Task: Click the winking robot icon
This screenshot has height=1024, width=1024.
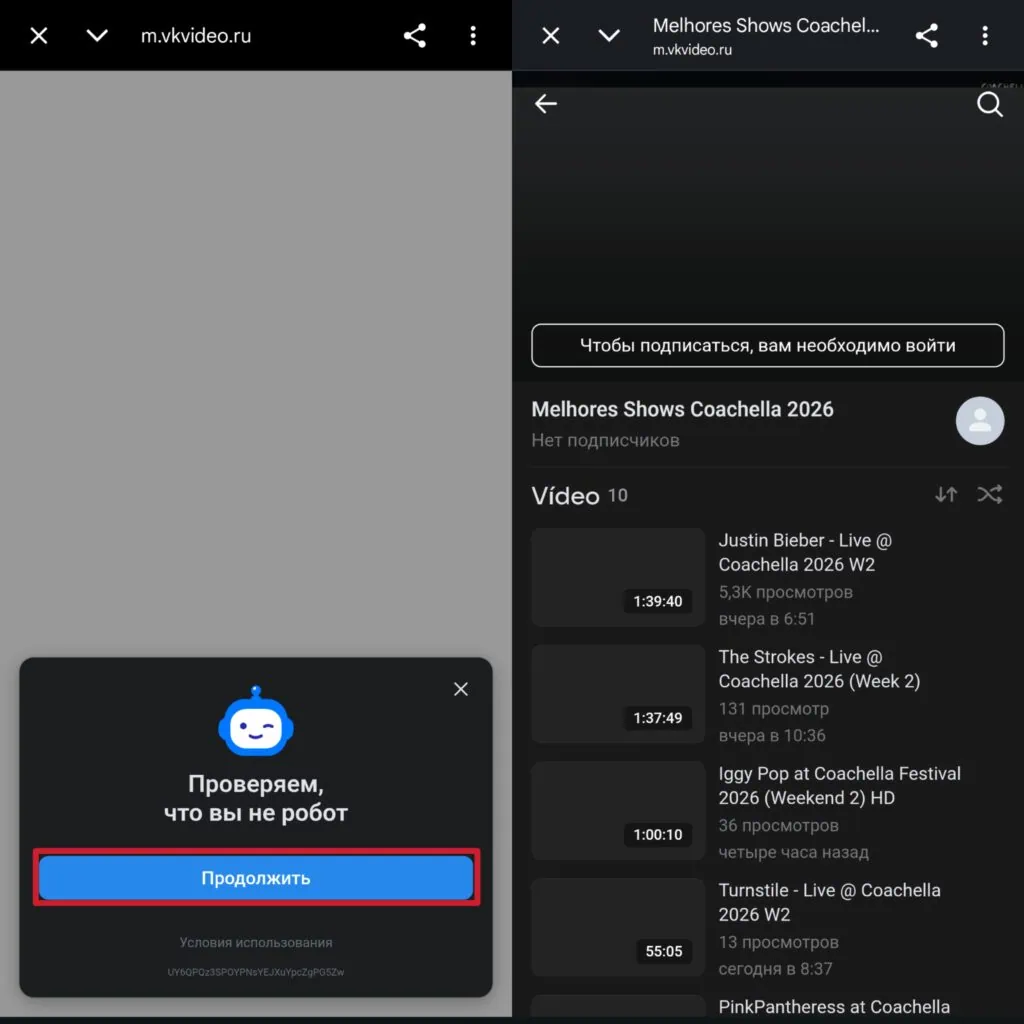Action: 256,722
